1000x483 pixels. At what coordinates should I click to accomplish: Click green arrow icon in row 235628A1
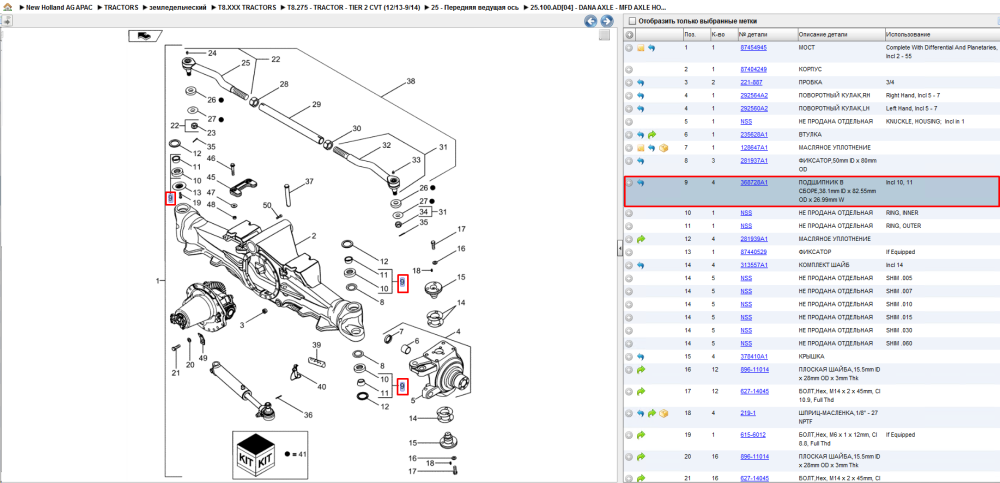651,135
